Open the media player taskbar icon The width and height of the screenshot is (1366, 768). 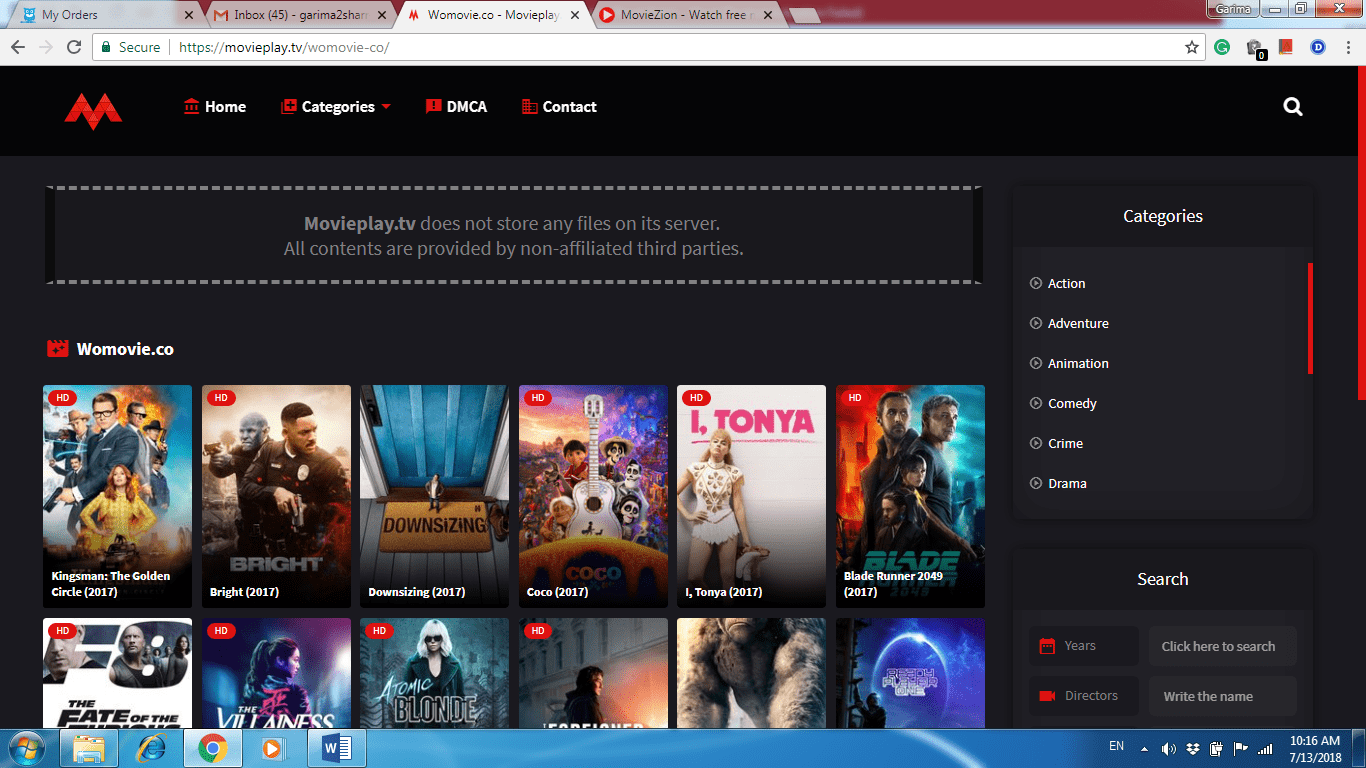tap(272, 748)
